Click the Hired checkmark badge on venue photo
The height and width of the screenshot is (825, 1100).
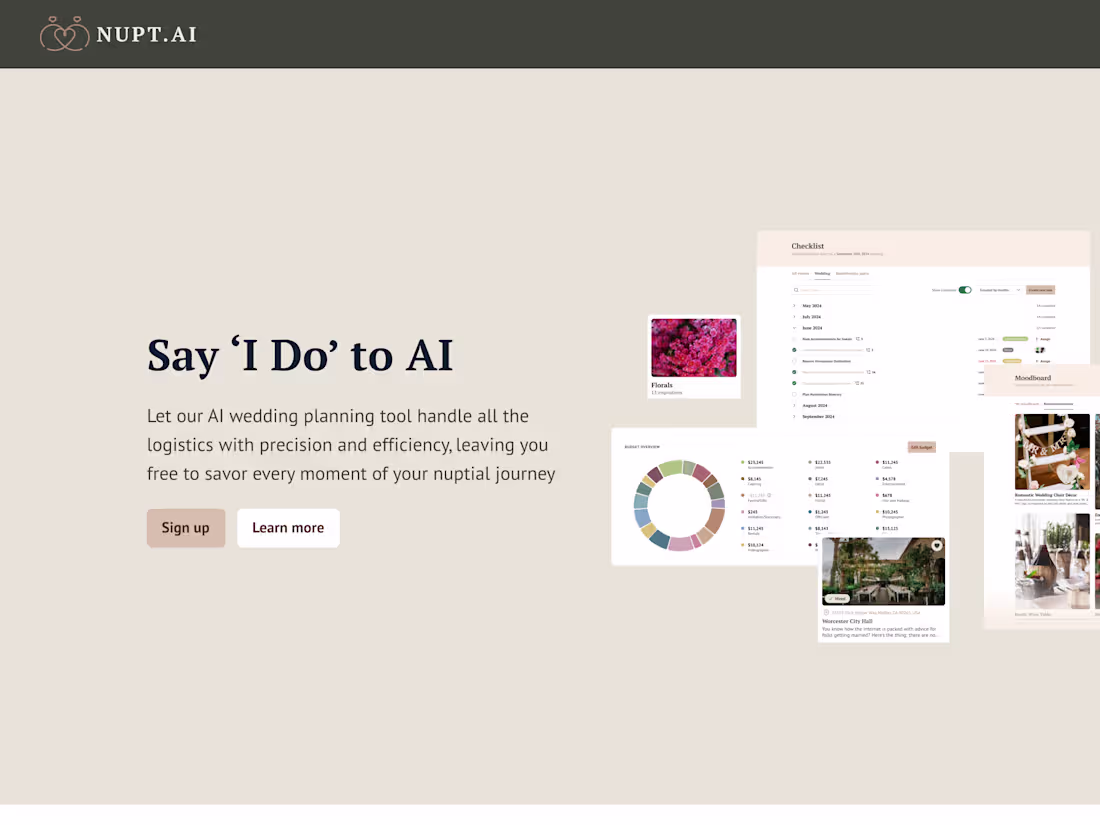837,598
